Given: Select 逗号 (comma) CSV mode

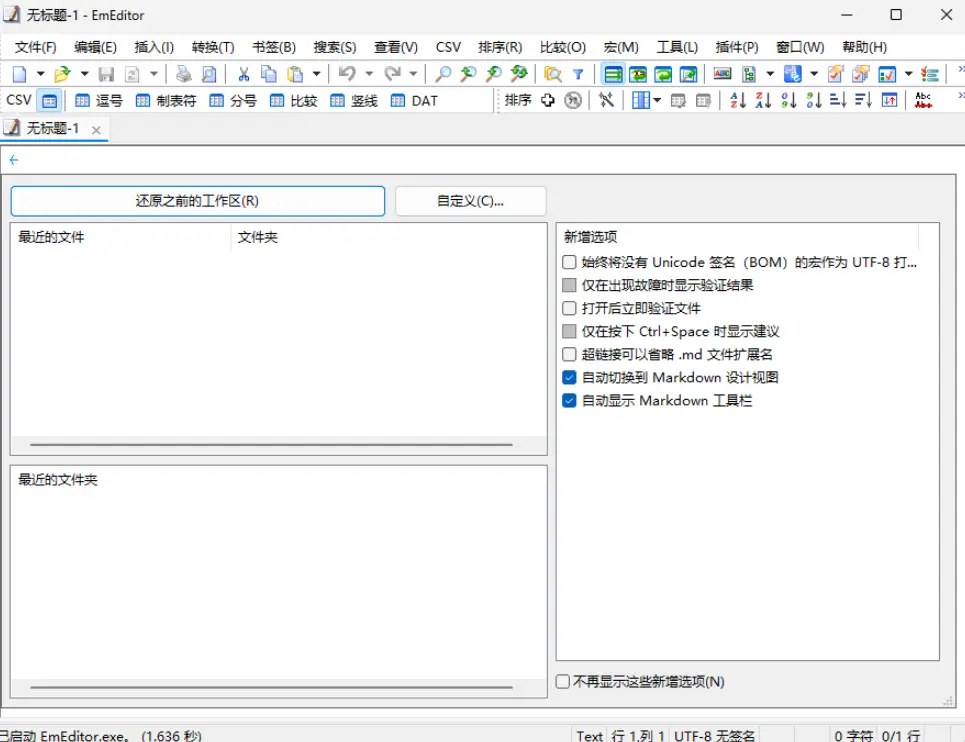Looking at the screenshot, I should [x=98, y=101].
